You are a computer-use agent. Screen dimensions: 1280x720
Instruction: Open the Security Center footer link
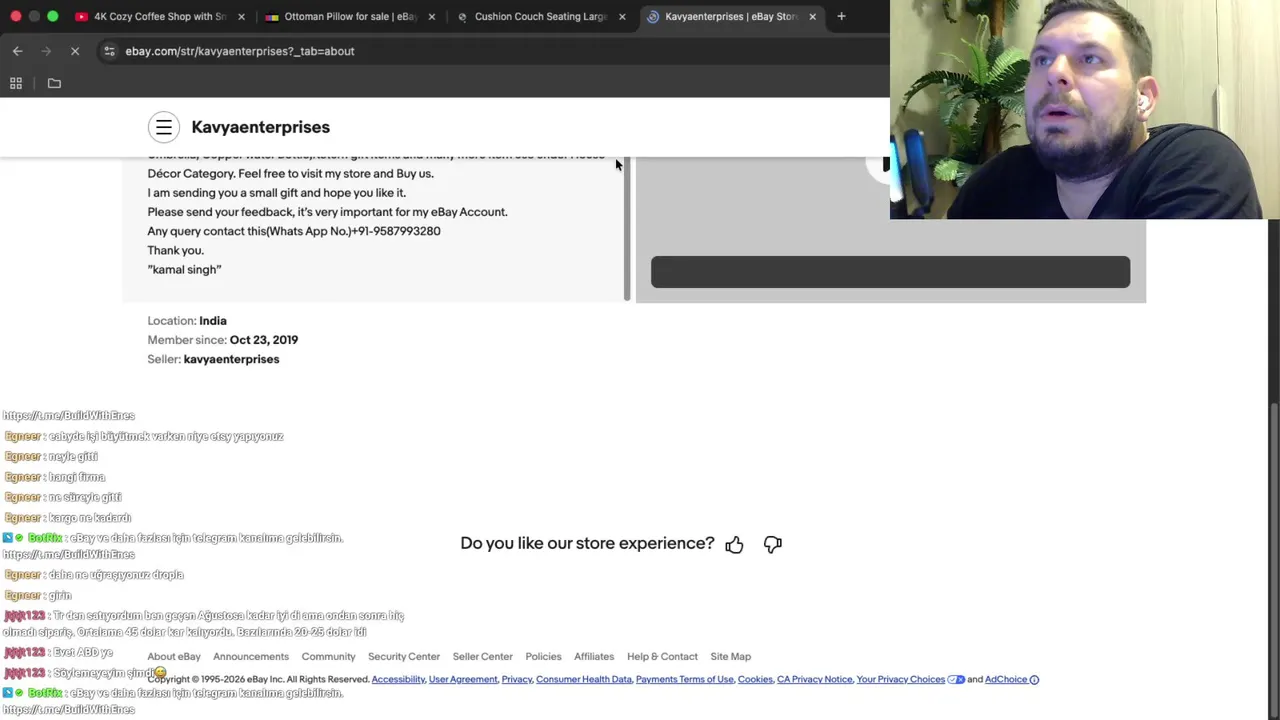coord(404,657)
